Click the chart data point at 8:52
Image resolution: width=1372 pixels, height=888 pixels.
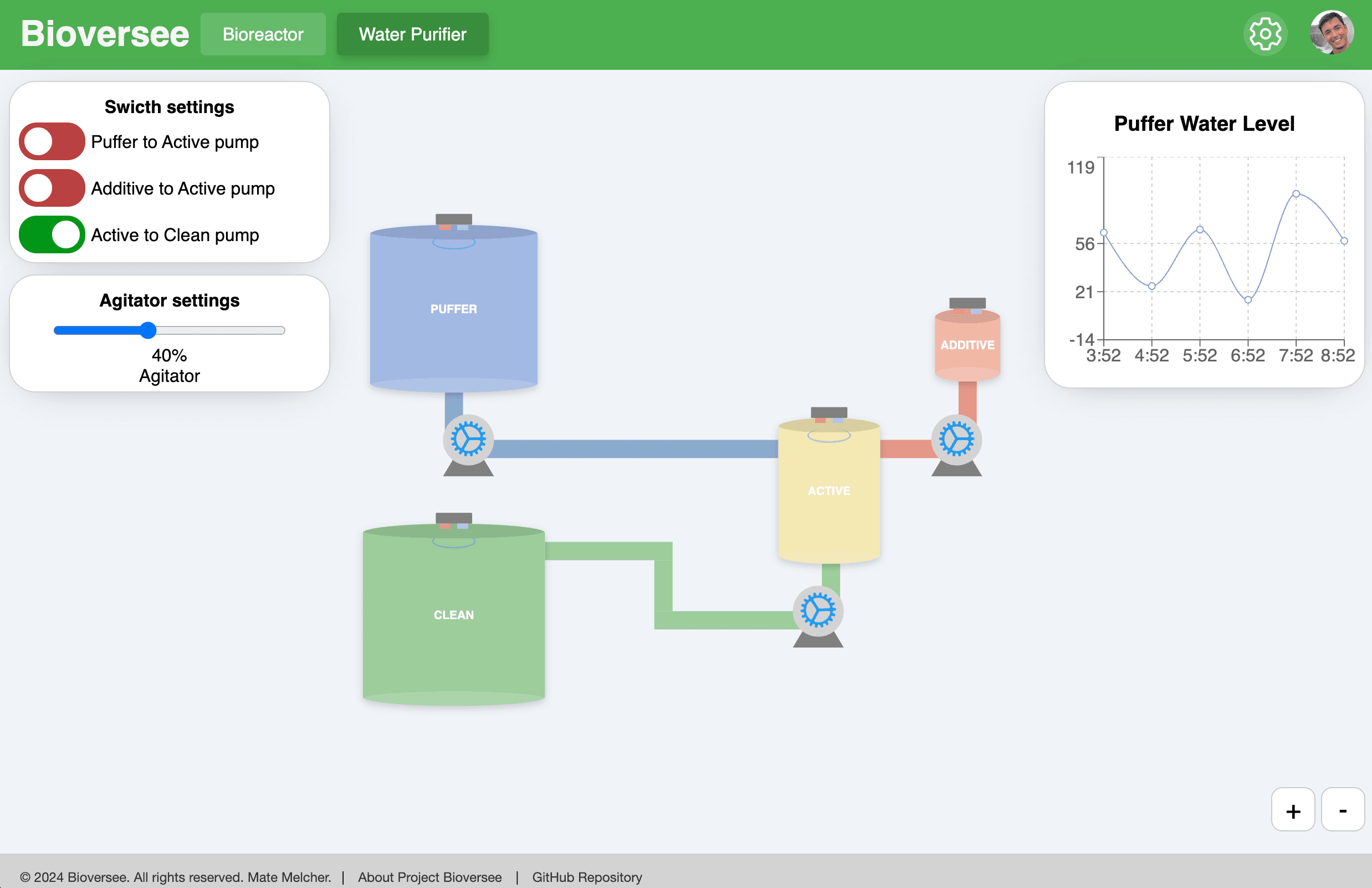[x=1344, y=241]
